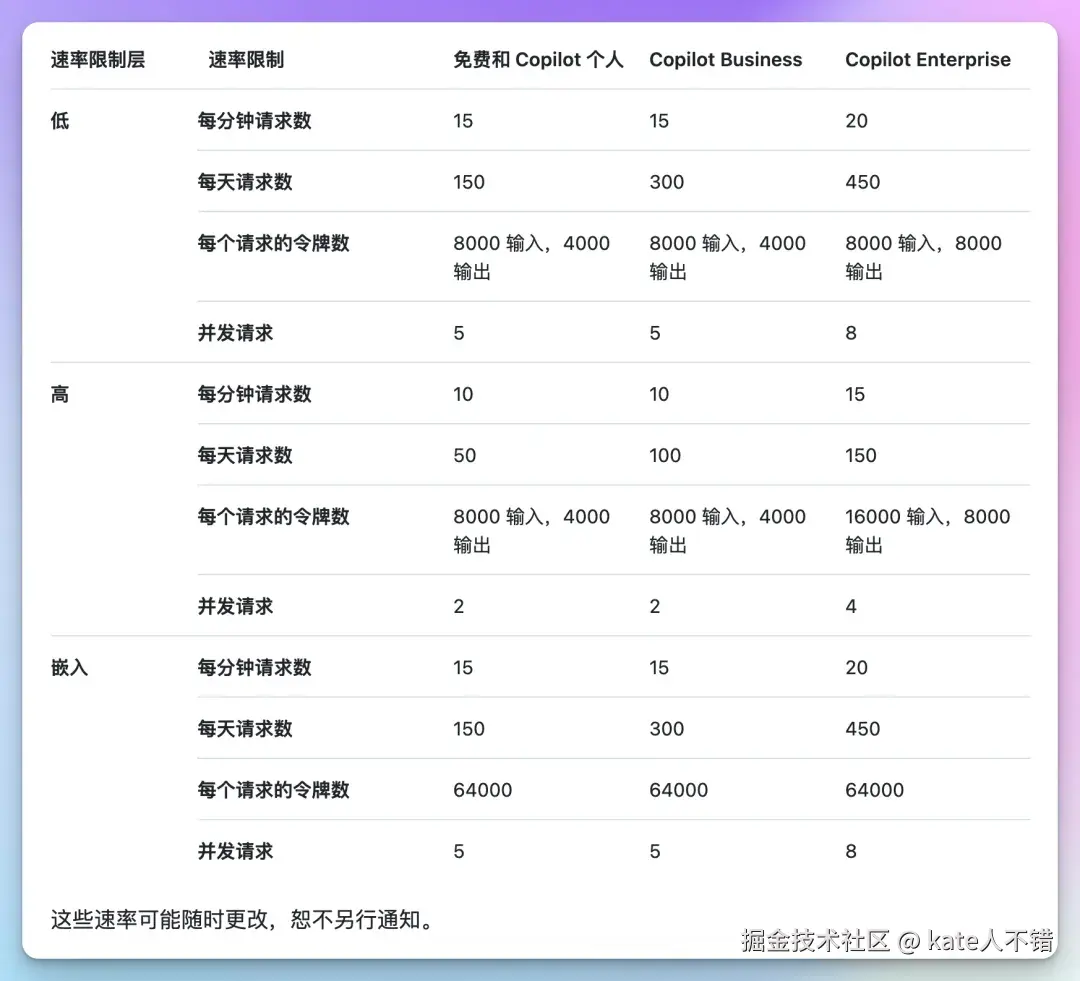Select the 嵌入 tier row label
Screen dimensions: 1080x981
coord(67,667)
